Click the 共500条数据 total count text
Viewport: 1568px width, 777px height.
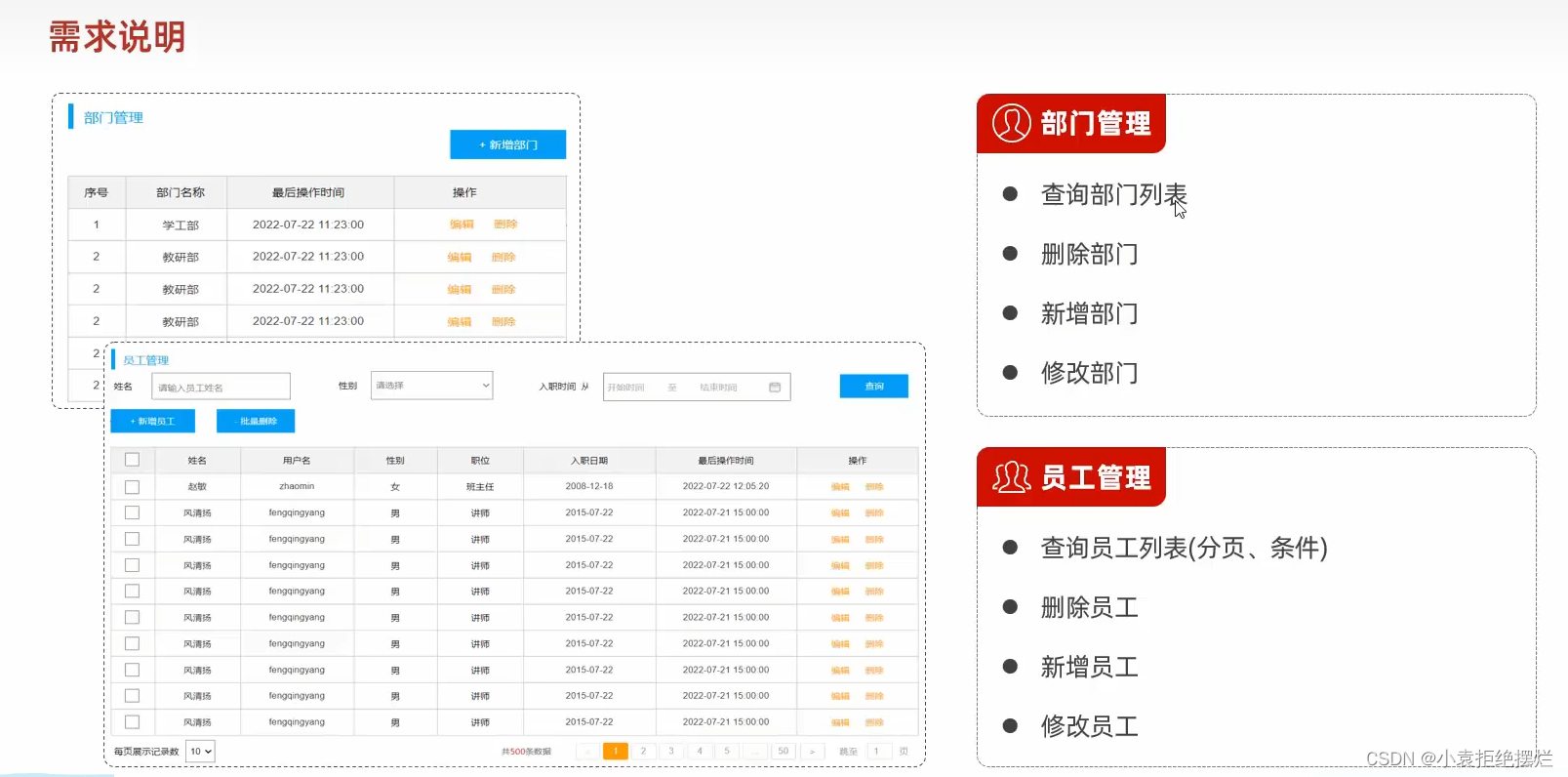point(526,752)
